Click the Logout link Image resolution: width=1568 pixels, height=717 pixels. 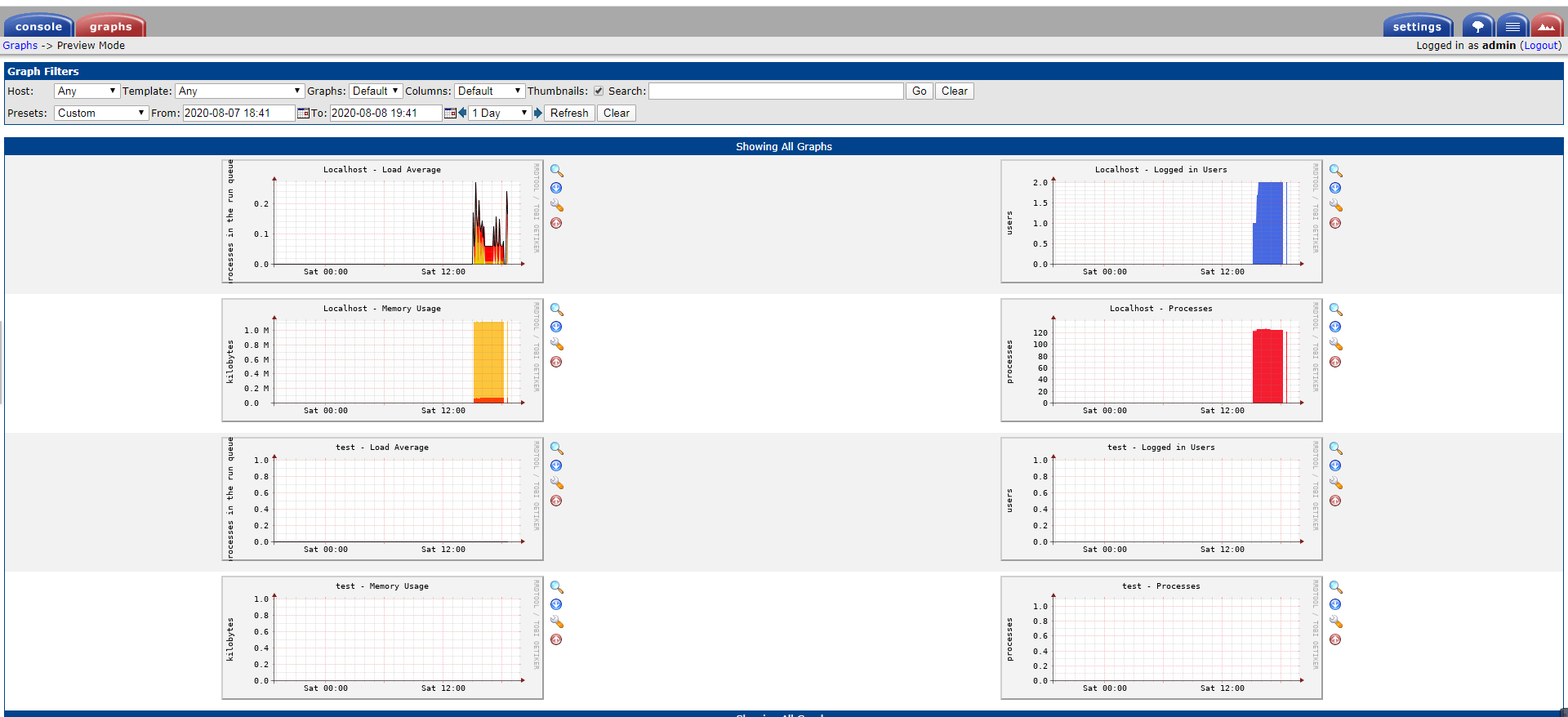(x=1540, y=46)
